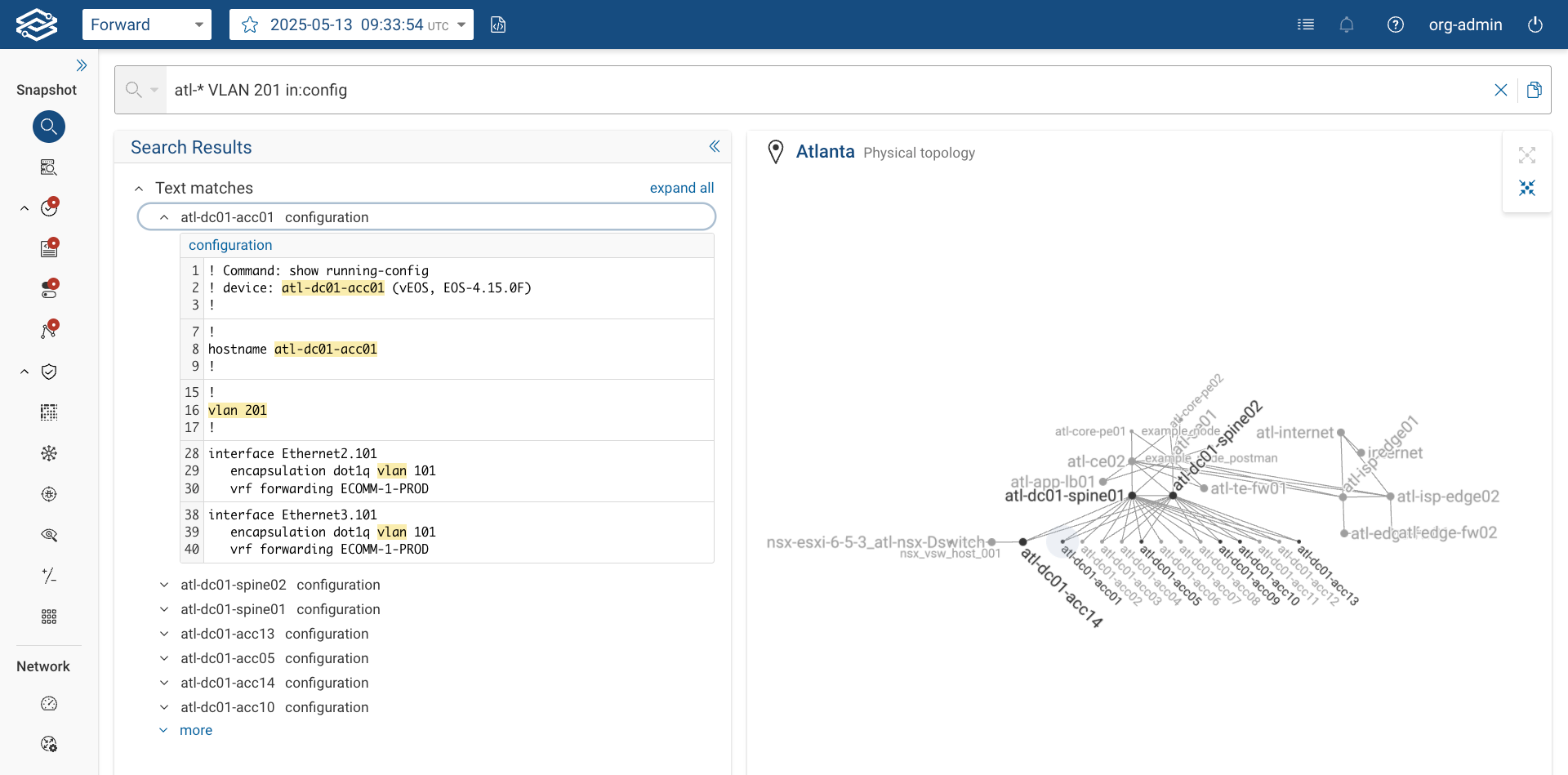This screenshot has height=775, width=1568.
Task: Click the dashboard gauge icon under Network
Action: (x=49, y=703)
